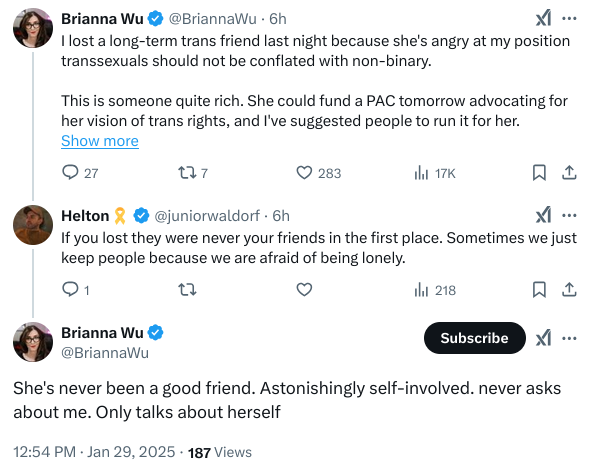The width and height of the screenshot is (592, 467).
Task: Open replies on Brianna Wu's first tweet
Action: [80, 173]
